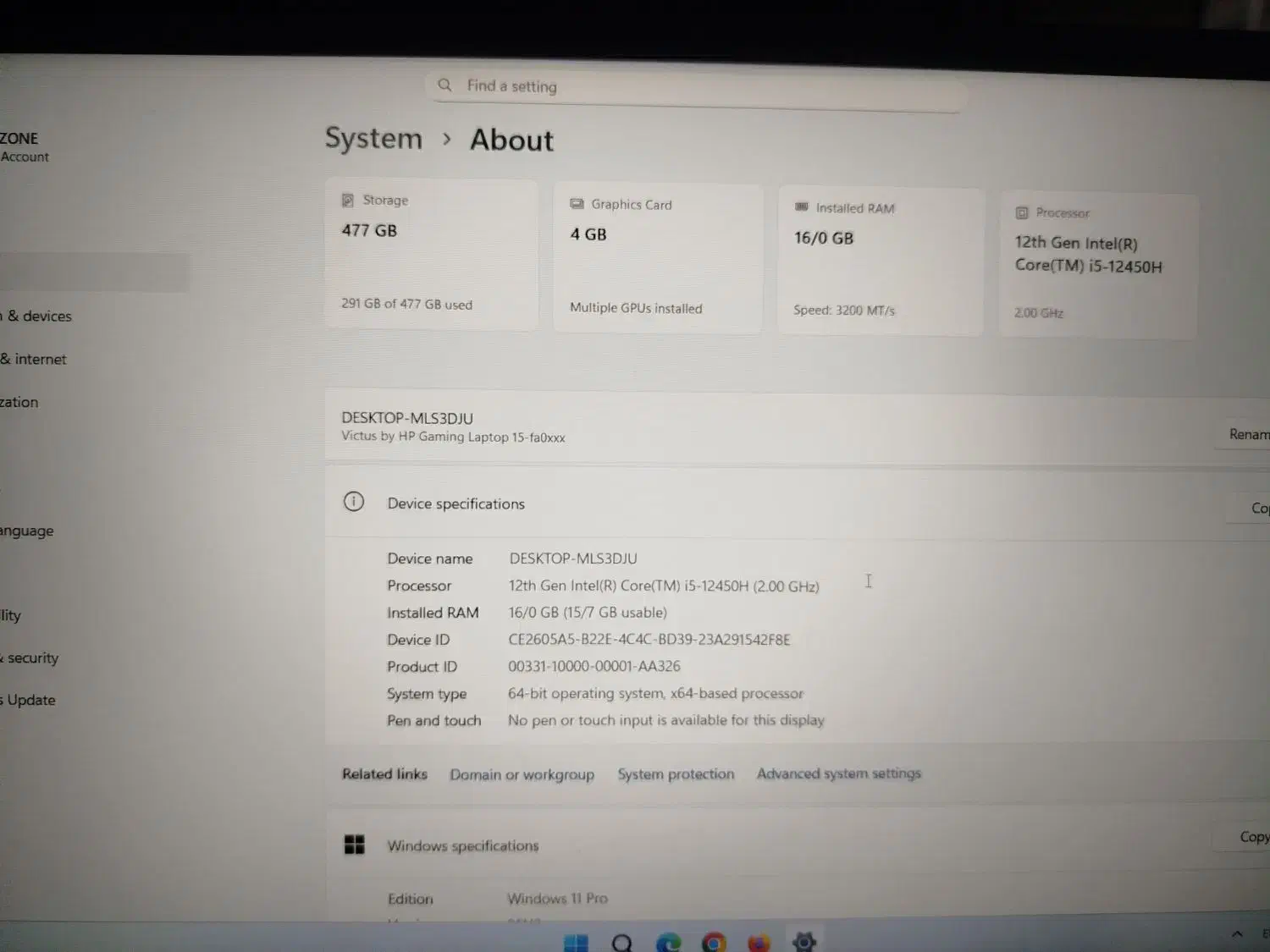Open the 16.0 GB Installed RAM tile

pyautogui.click(x=881, y=261)
